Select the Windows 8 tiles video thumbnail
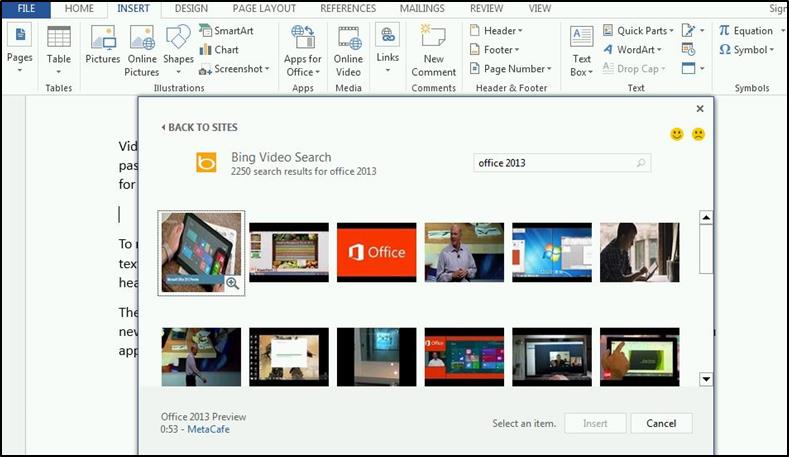The image size is (789, 457). (x=464, y=357)
